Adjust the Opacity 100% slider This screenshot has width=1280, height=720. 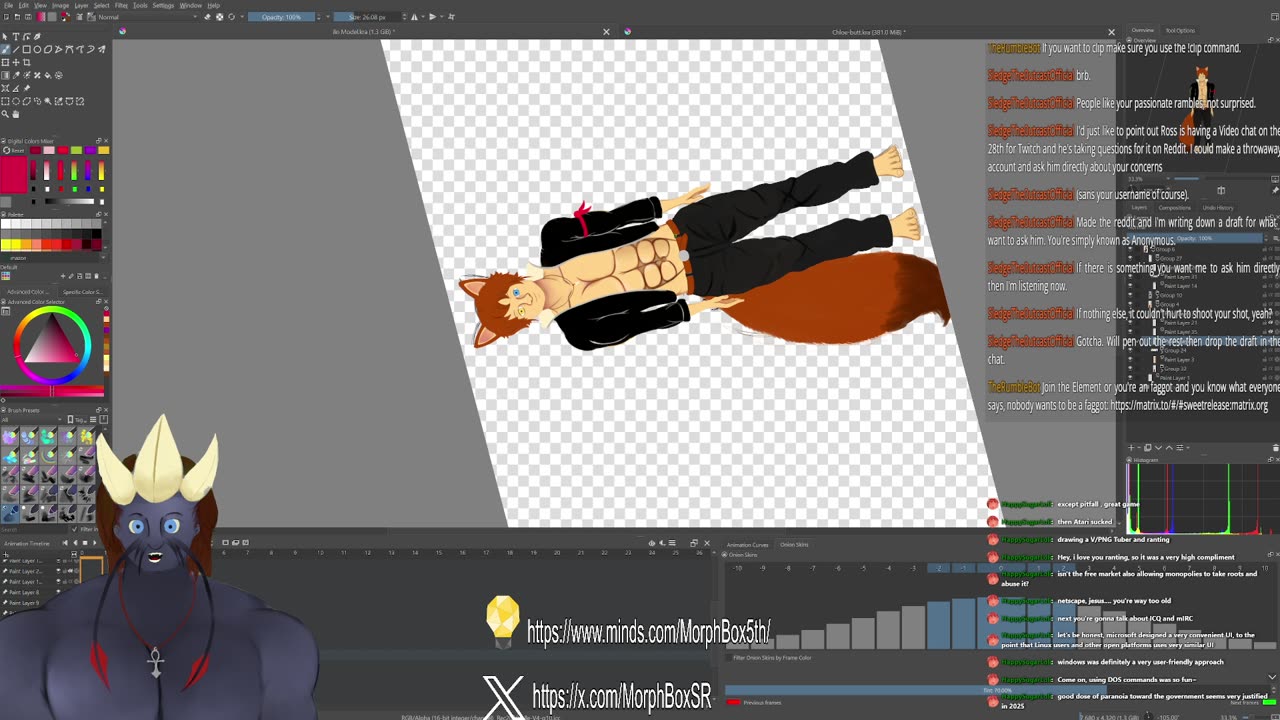(281, 17)
